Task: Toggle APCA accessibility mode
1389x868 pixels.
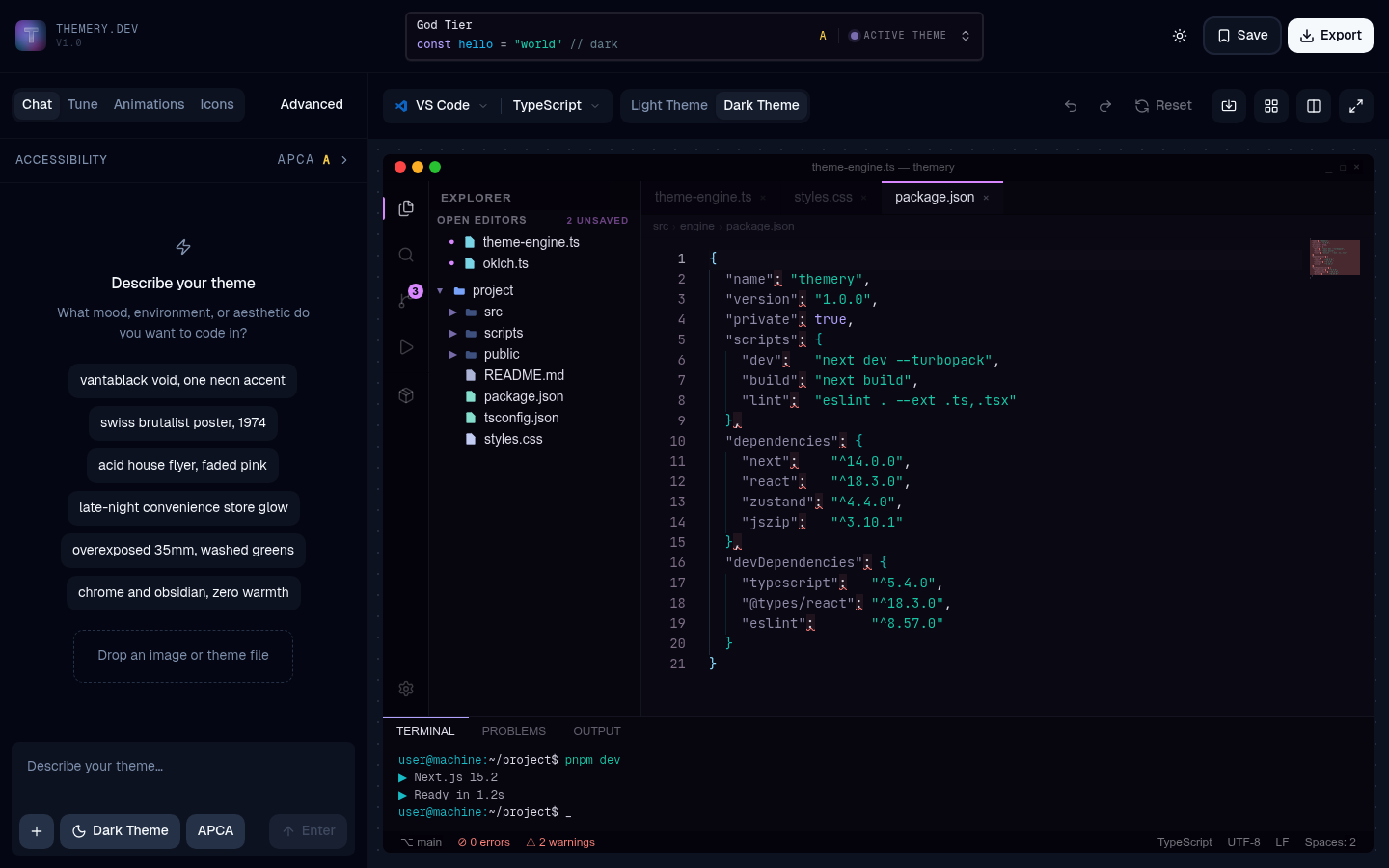Action: pos(215,830)
